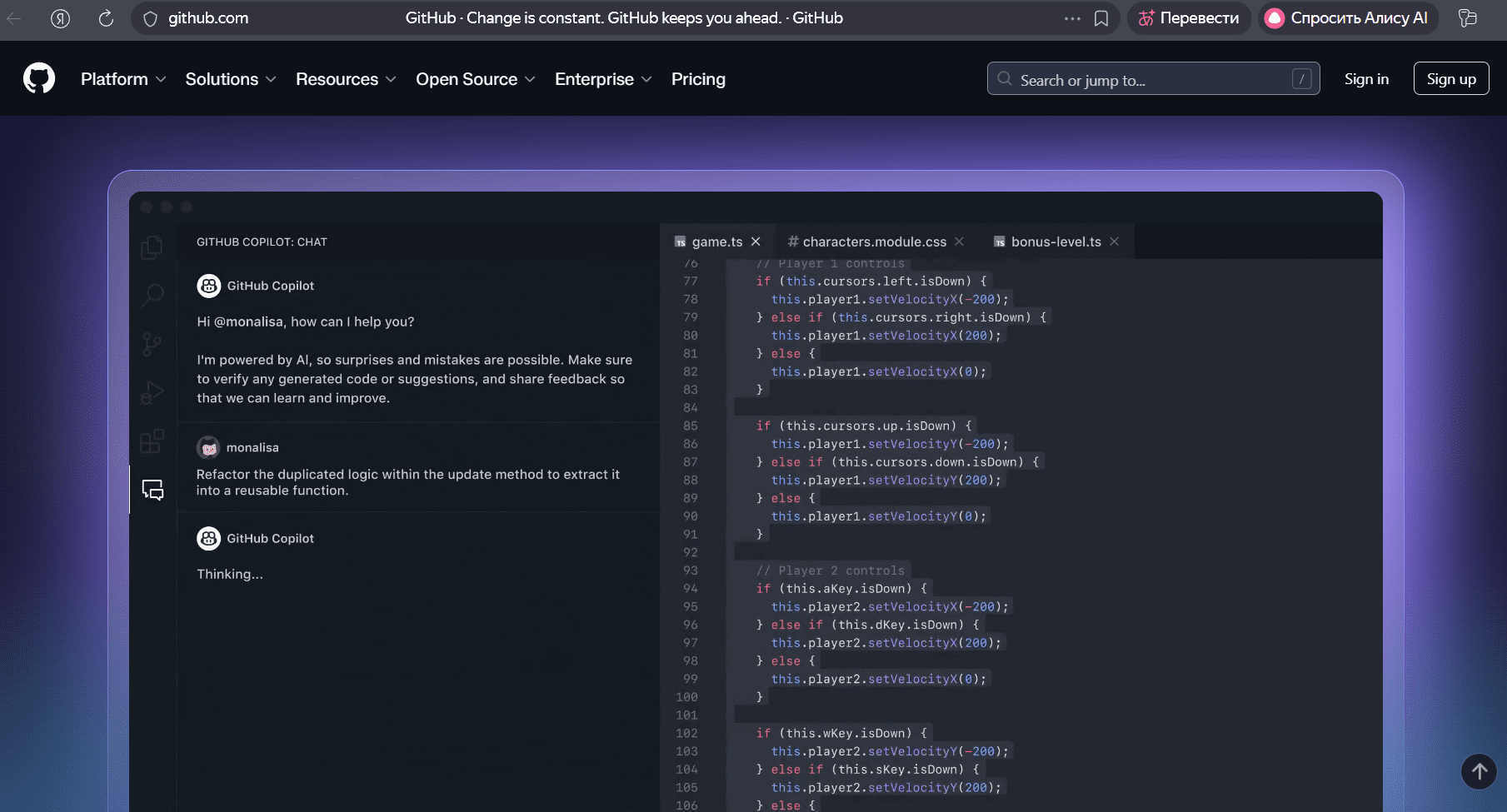Click the "GITHUB COPILOT: CHAT" panel header
Viewport: 1507px width, 812px height.
click(x=262, y=242)
